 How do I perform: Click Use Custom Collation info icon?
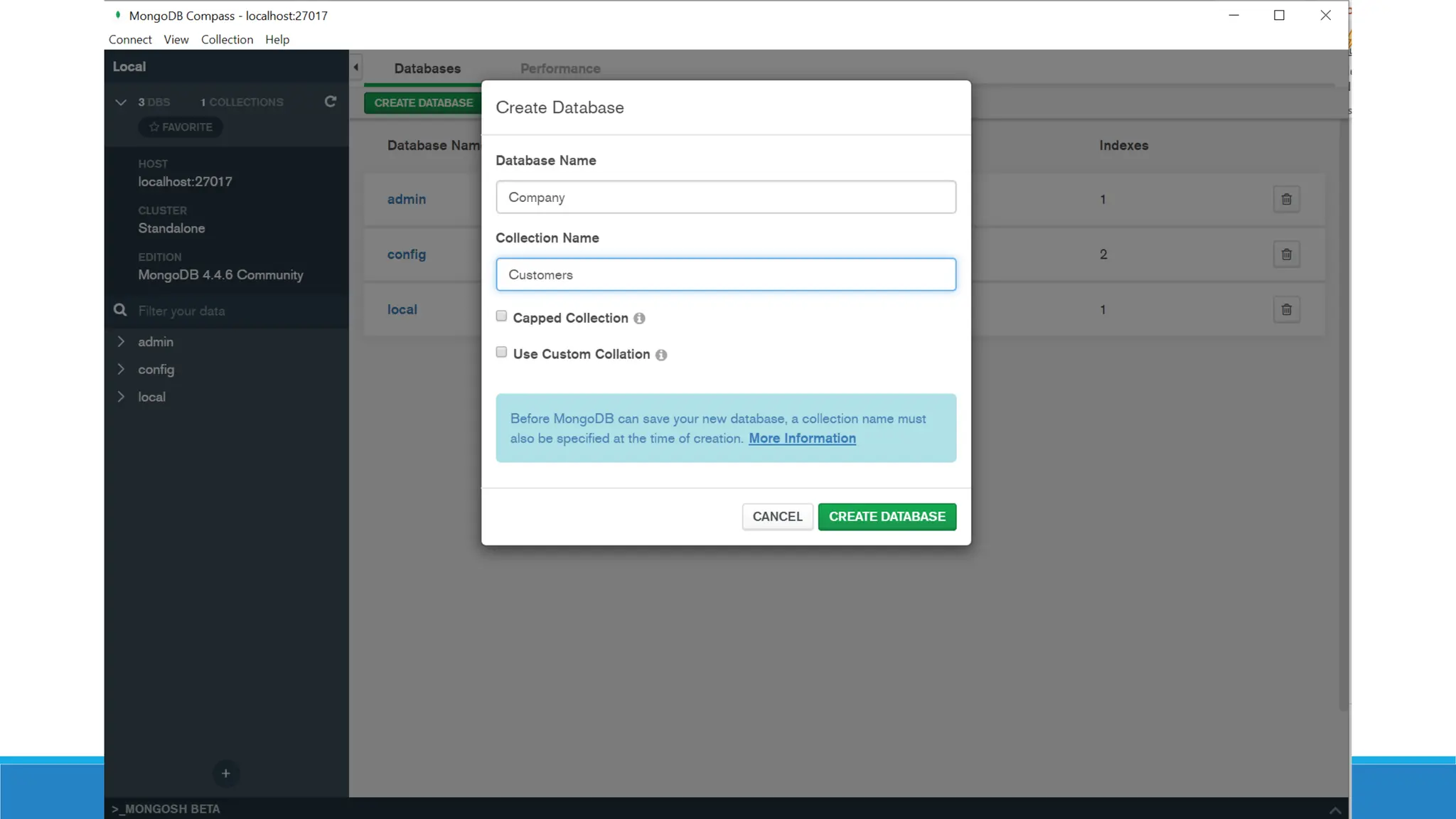(661, 355)
